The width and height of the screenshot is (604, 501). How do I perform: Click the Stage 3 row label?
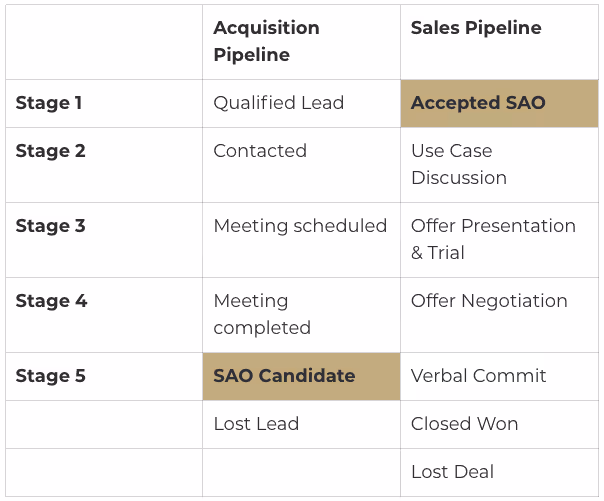pyautogui.click(x=50, y=226)
